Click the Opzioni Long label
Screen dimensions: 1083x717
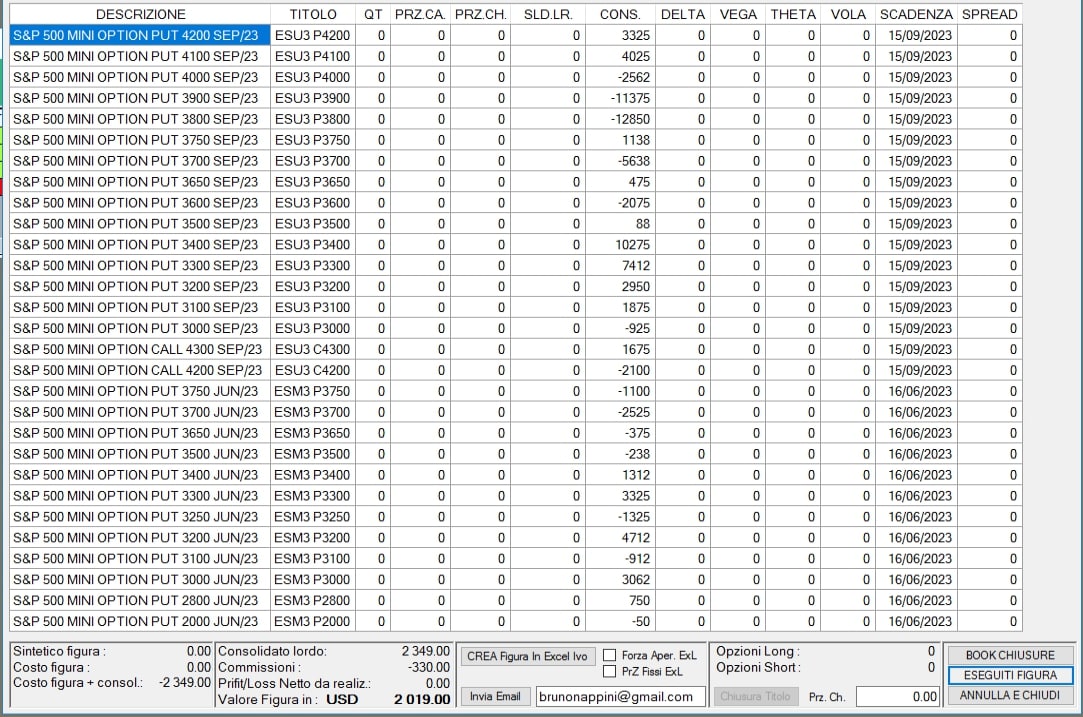[x=758, y=651]
